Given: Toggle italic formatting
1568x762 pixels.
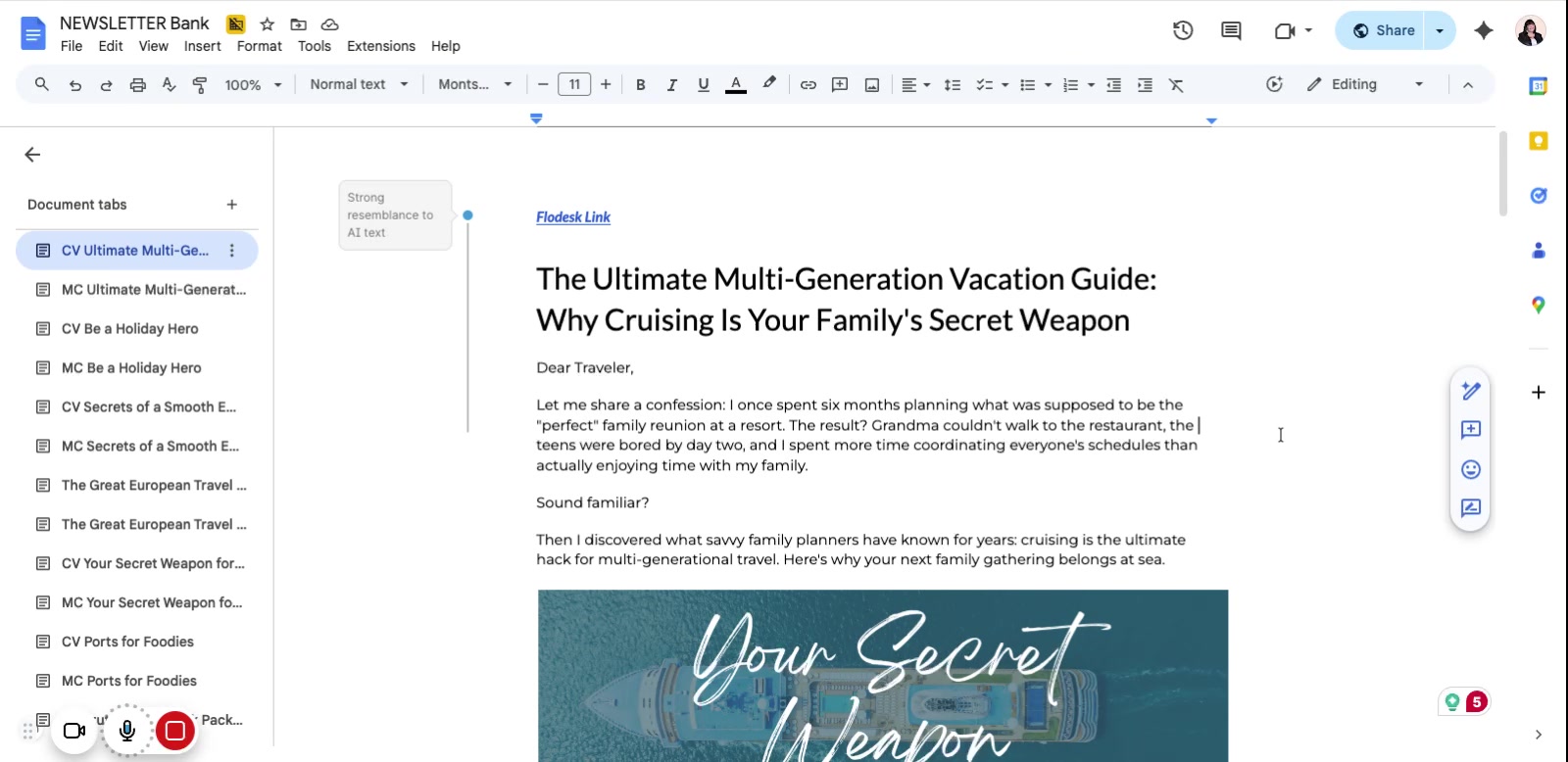Looking at the screenshot, I should [x=671, y=85].
